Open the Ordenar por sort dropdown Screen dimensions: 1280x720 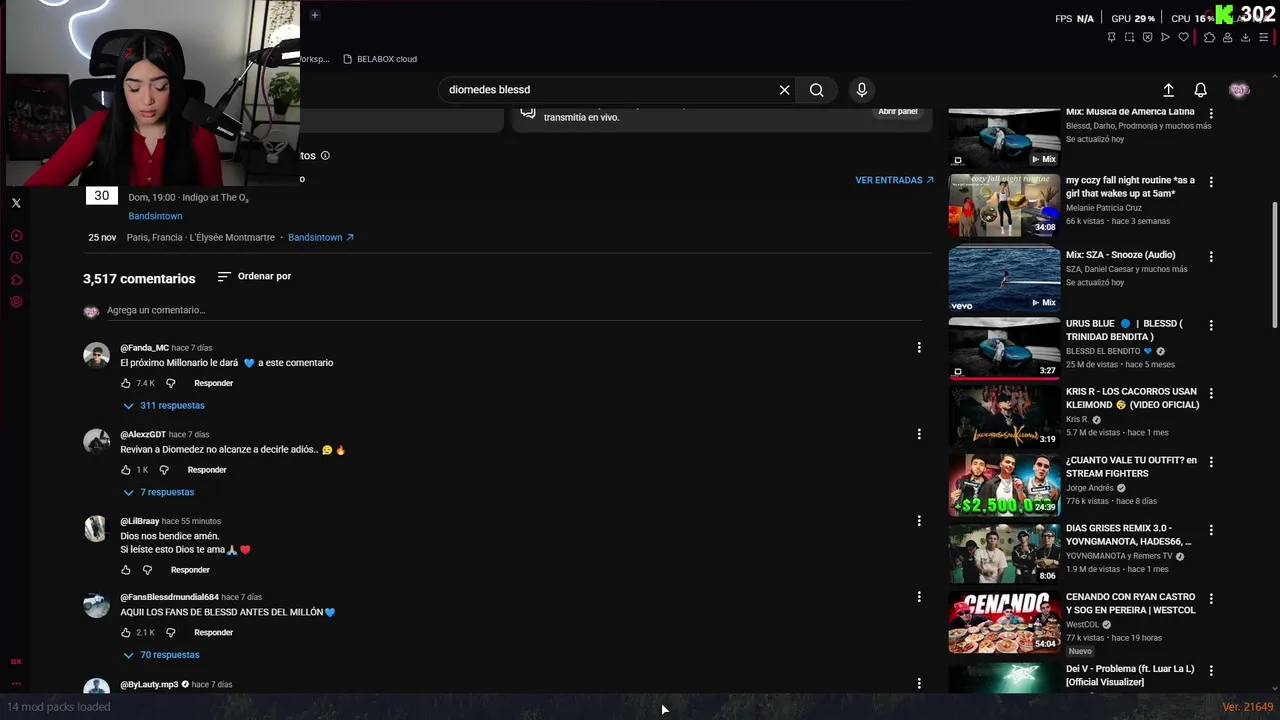tap(254, 276)
